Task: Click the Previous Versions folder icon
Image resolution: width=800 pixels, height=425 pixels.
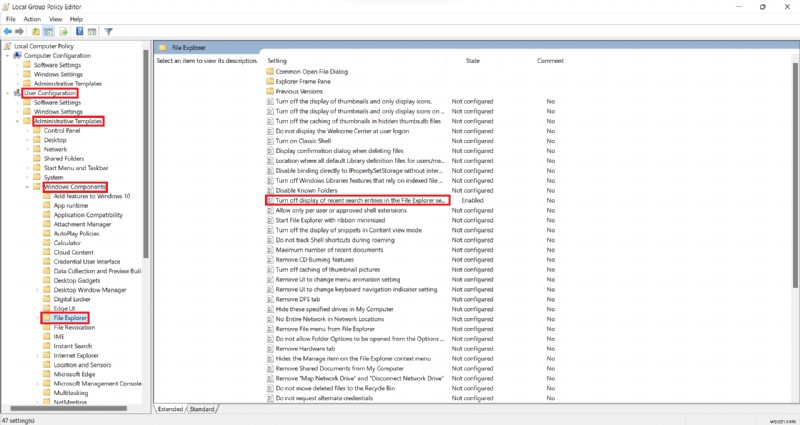Action: click(270, 91)
